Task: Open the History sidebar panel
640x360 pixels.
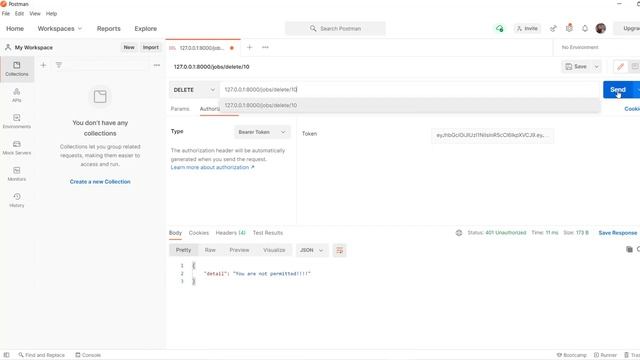Action: pyautogui.click(x=17, y=200)
